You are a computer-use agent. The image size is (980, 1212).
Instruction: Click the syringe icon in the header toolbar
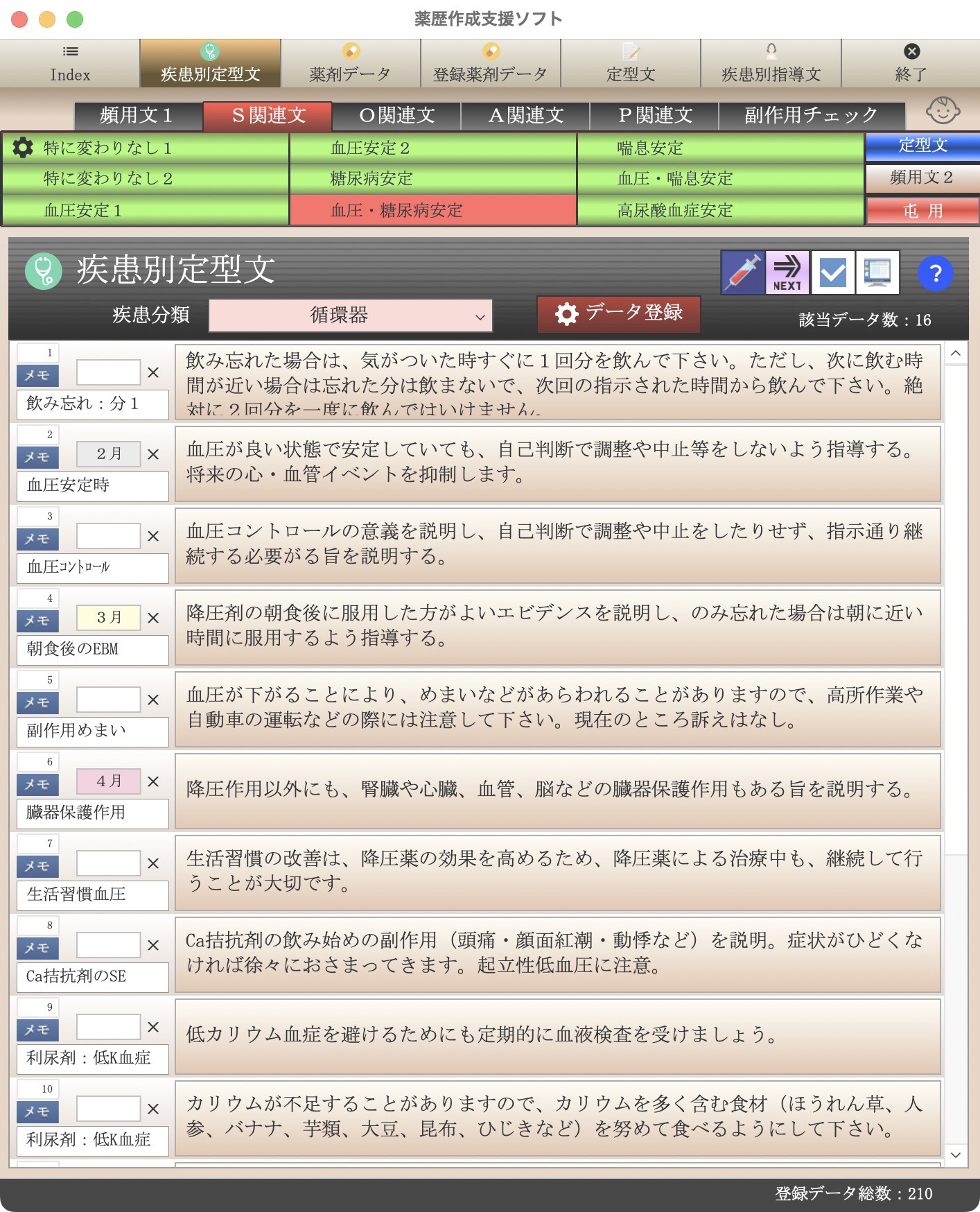(743, 272)
